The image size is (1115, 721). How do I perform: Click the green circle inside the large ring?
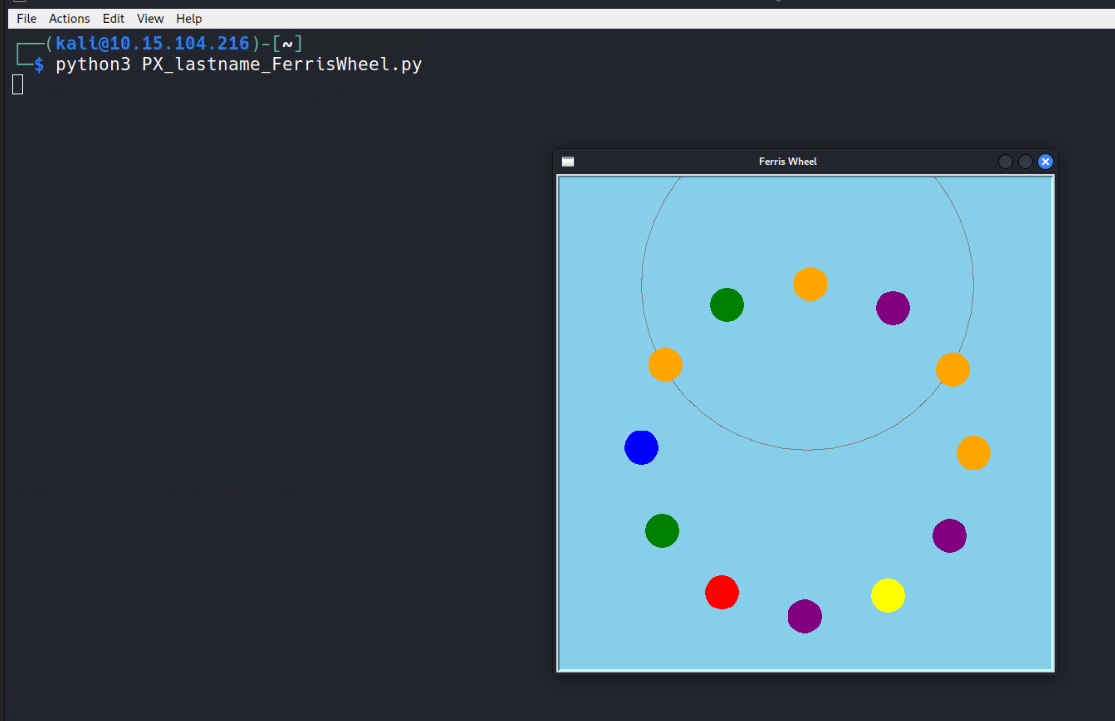pos(727,305)
